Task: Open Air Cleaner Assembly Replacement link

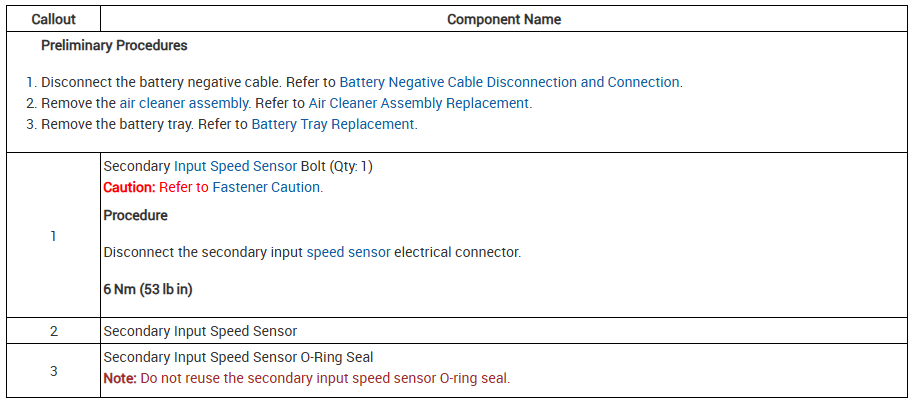Action: [x=419, y=103]
